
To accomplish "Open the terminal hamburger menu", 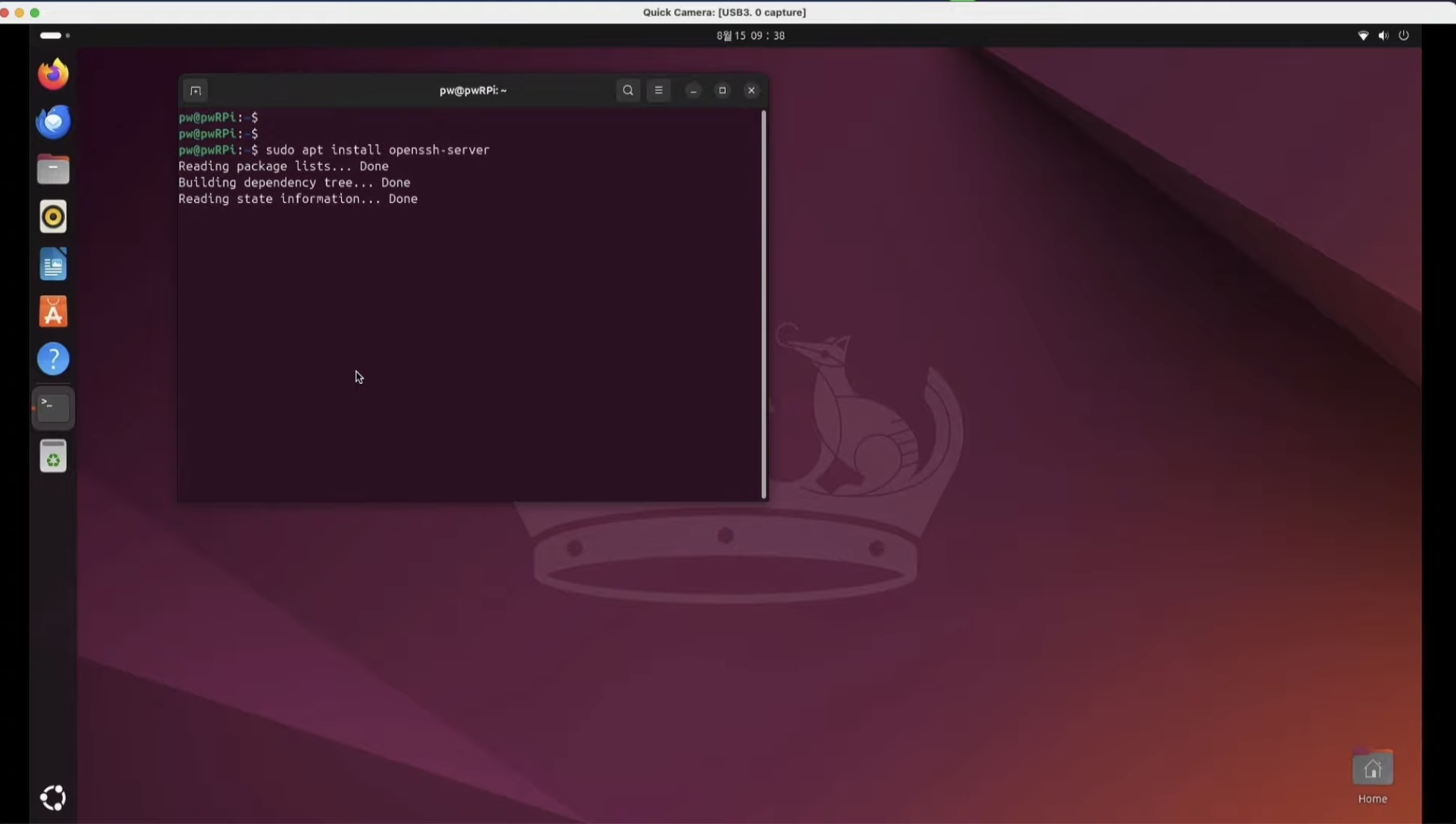I will 659,90.
